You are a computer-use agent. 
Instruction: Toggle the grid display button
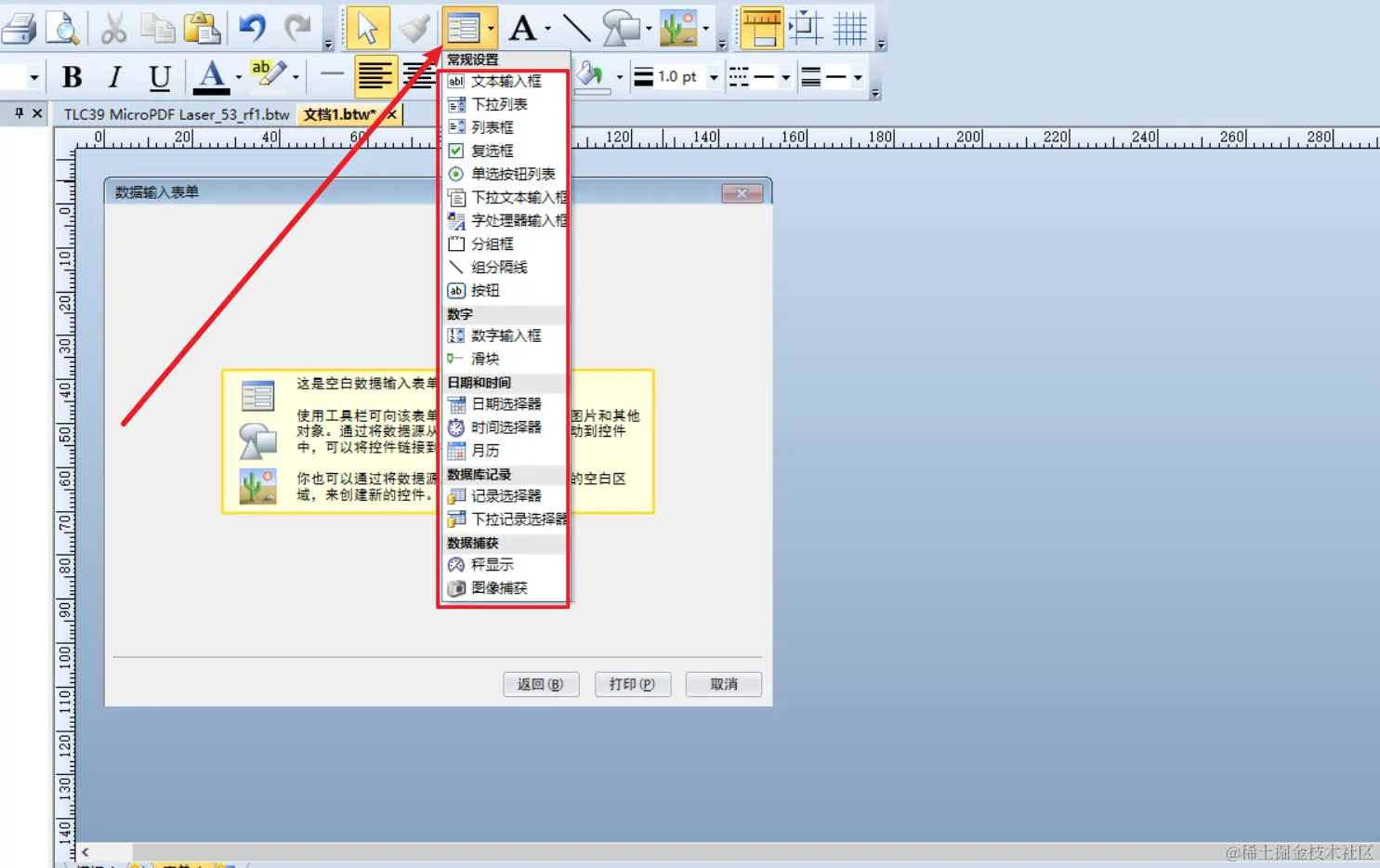click(x=849, y=28)
